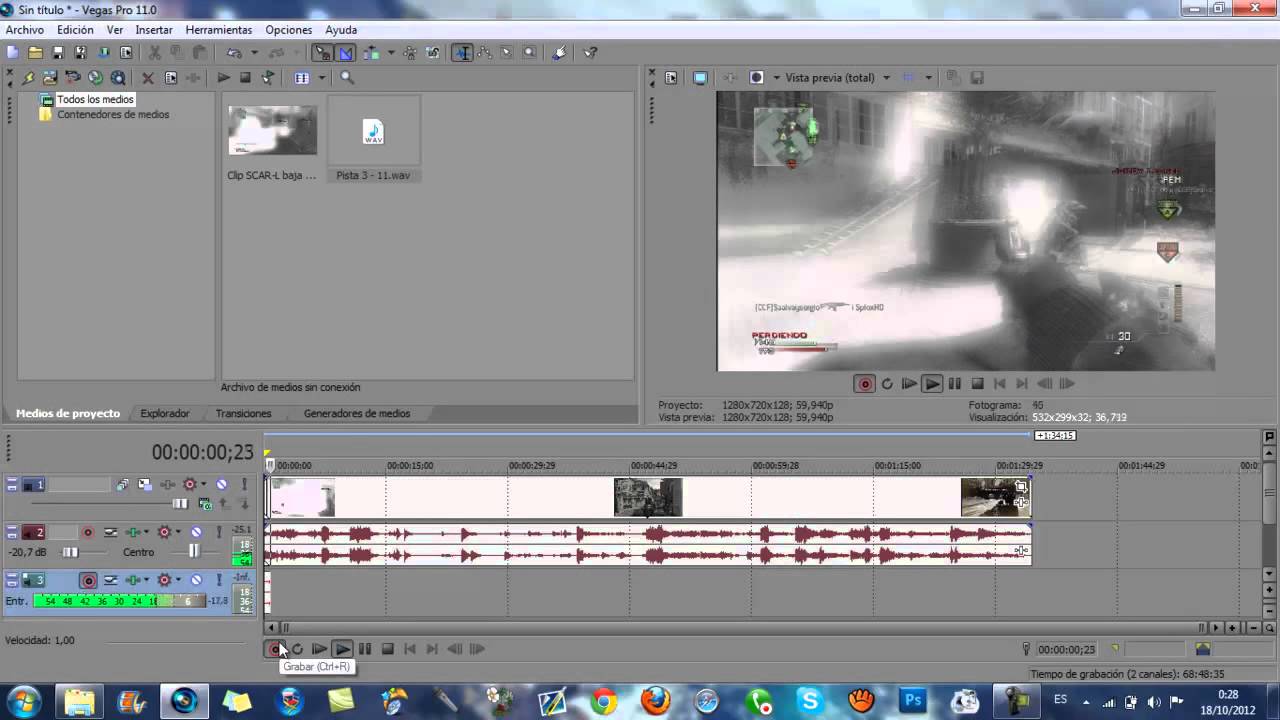Click track 1 level opacity slider

pos(180,504)
